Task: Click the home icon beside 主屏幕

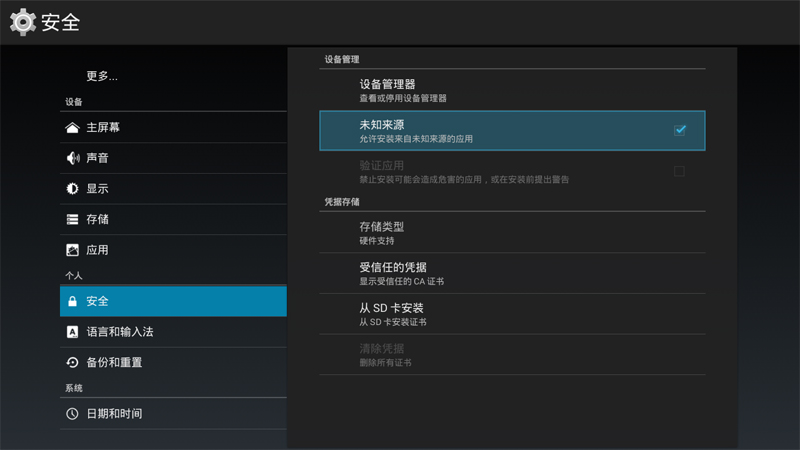Action: [72, 128]
